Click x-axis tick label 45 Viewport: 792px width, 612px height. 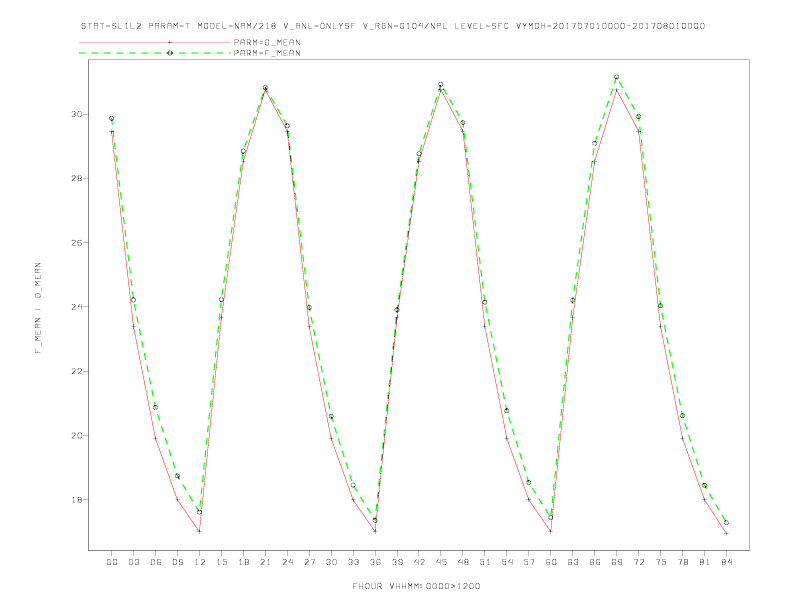(441, 562)
